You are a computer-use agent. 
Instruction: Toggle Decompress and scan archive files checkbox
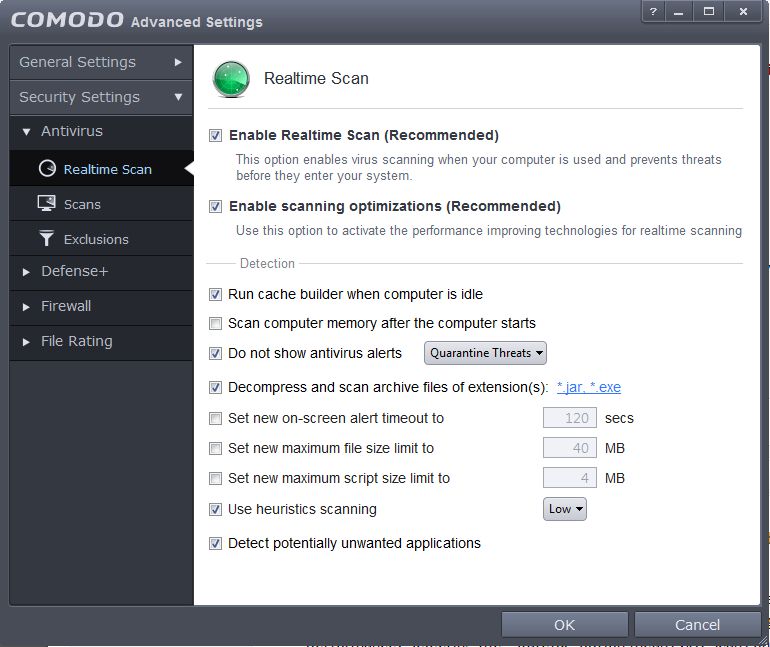pyautogui.click(x=215, y=387)
